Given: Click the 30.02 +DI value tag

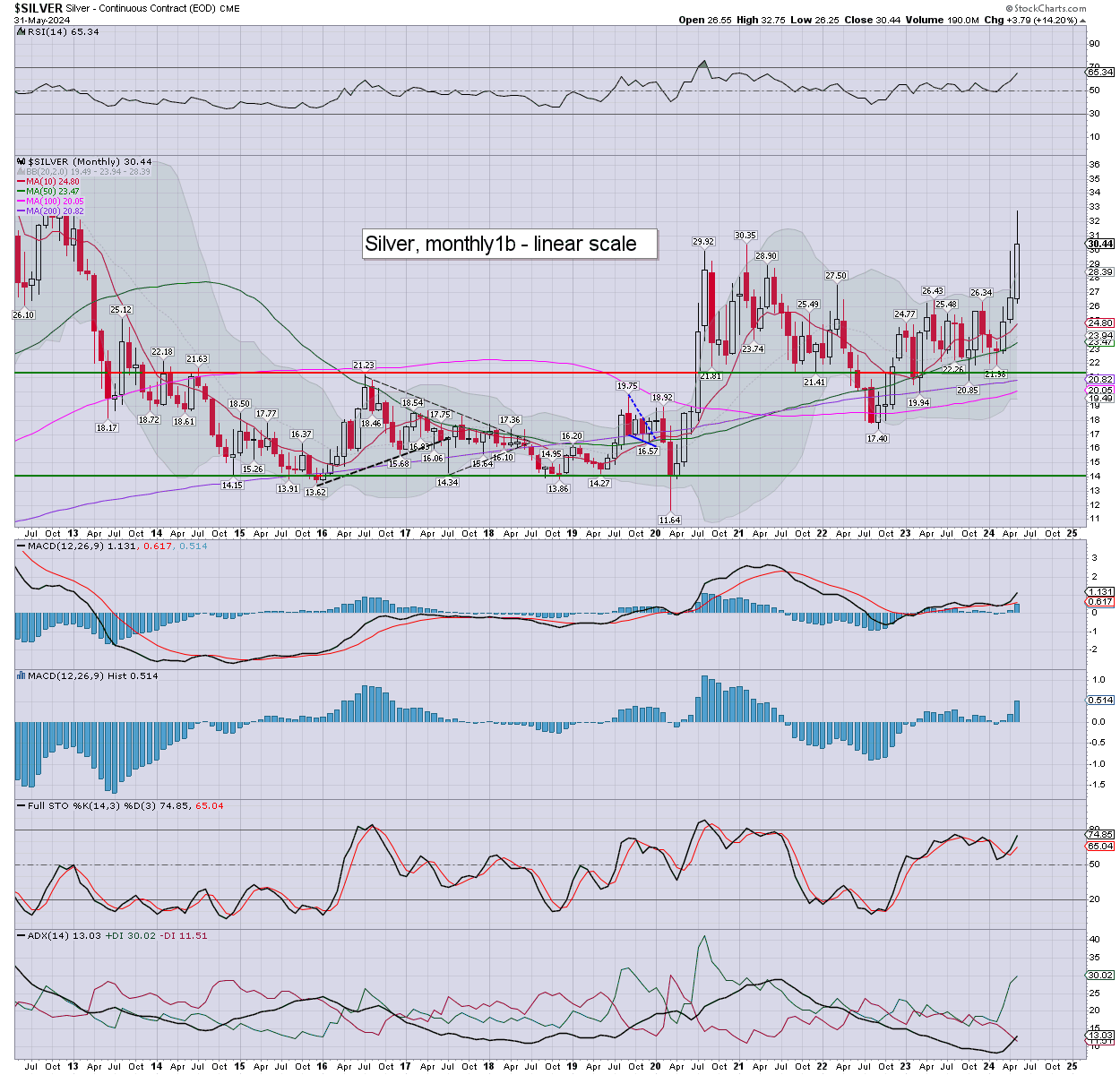Looking at the screenshot, I should [1100, 975].
